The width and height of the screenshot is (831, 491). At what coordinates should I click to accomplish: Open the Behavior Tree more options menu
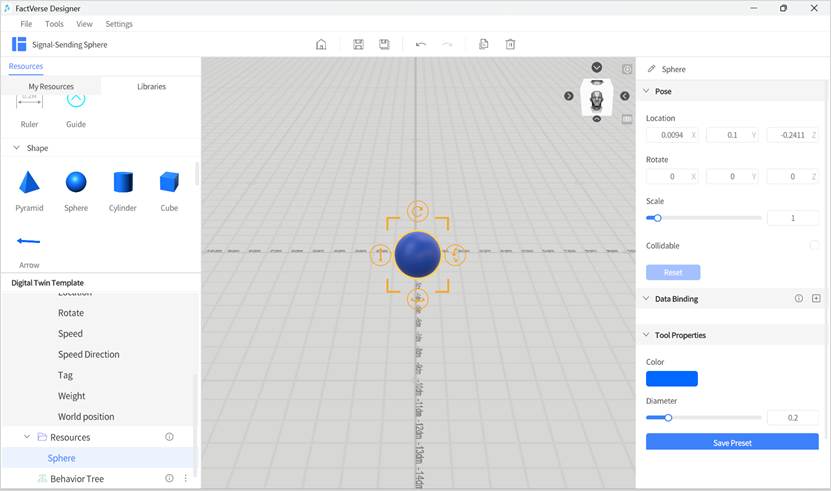pos(185,478)
